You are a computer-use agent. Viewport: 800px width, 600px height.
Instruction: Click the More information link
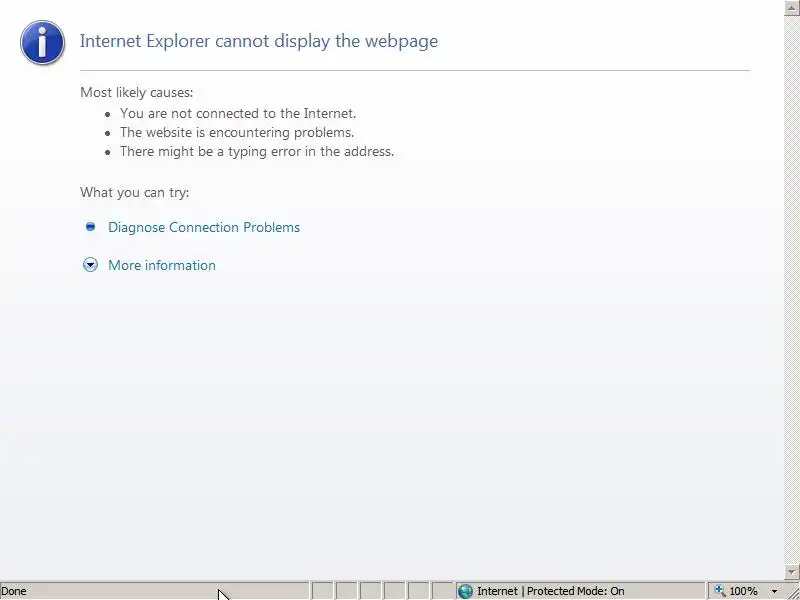162,265
